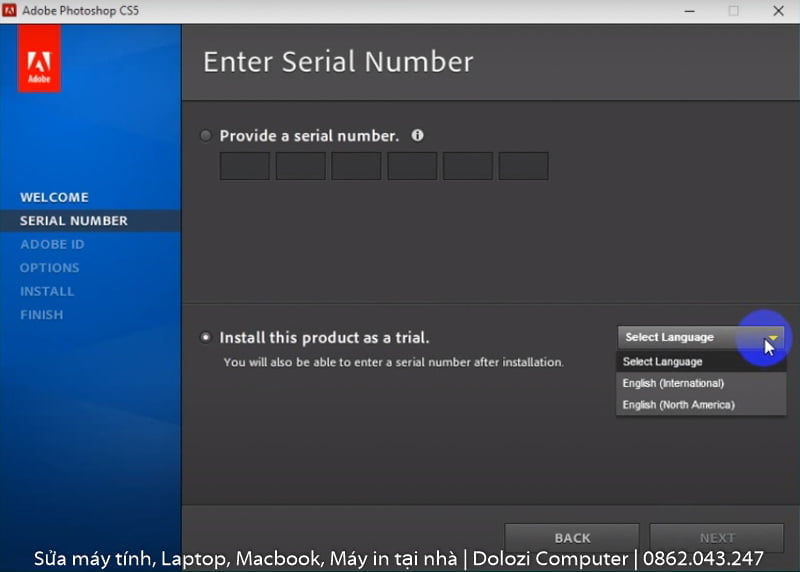The width and height of the screenshot is (800, 572).
Task: Choose English (International) from list
Action: click(673, 383)
